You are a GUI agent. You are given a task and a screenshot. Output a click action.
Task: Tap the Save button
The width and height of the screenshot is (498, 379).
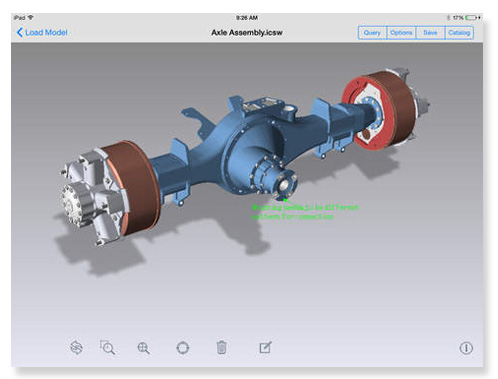point(430,33)
